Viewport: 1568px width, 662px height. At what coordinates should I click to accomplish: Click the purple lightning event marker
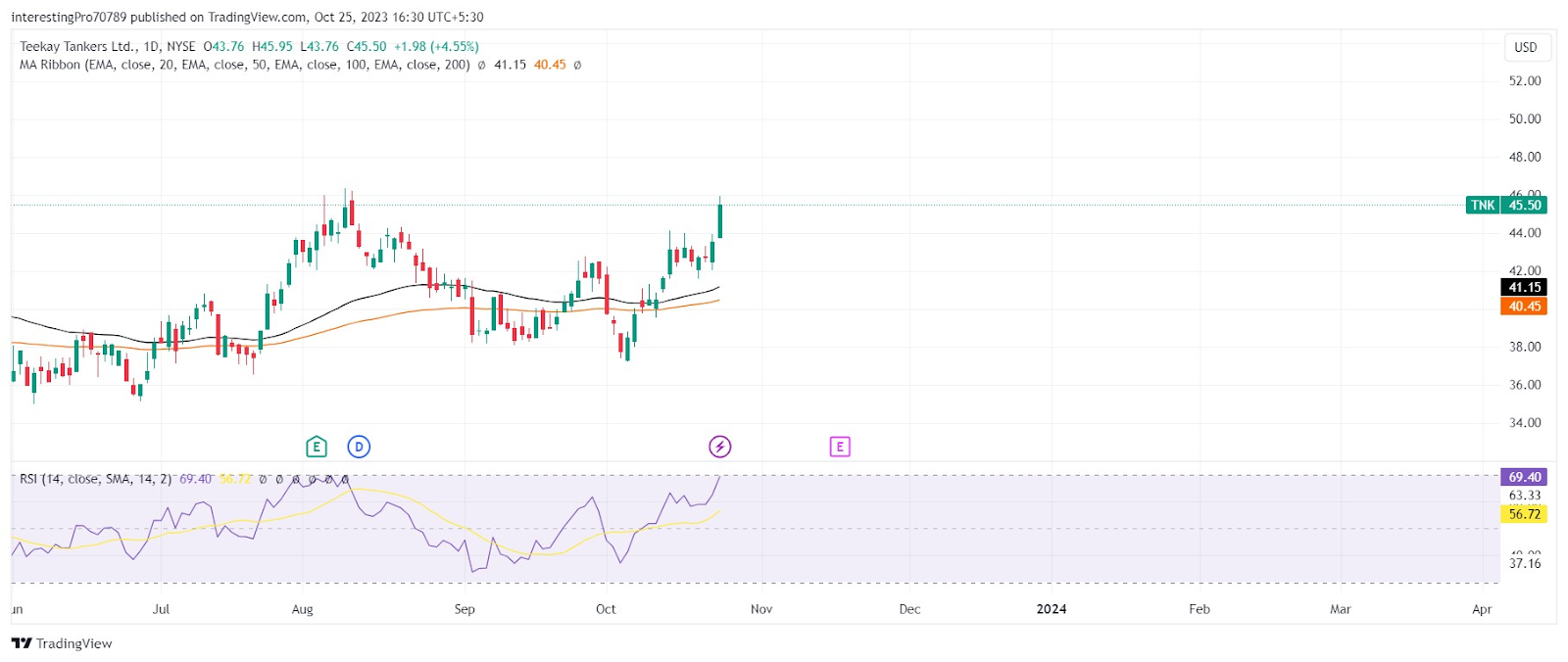[x=720, y=448]
